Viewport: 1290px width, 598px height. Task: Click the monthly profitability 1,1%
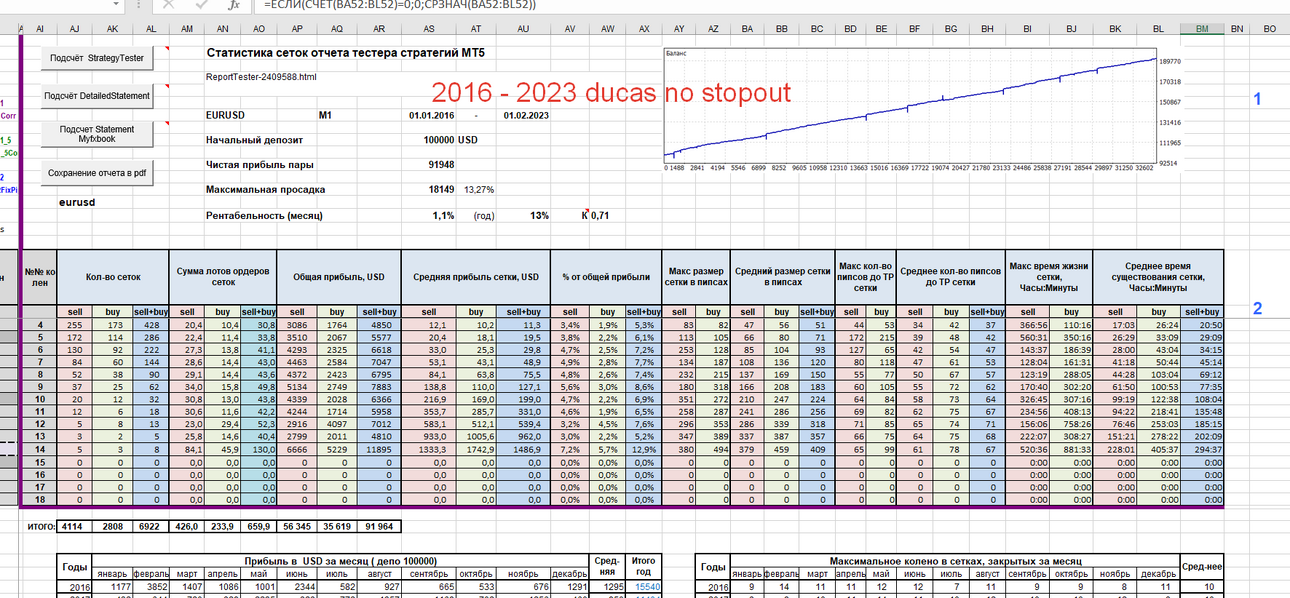pyautogui.click(x=444, y=215)
